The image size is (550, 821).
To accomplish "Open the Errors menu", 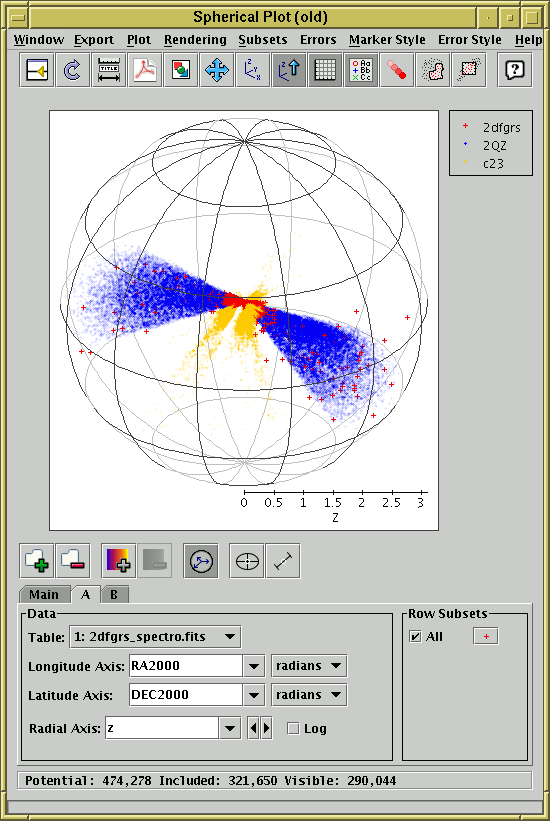I will (x=318, y=40).
